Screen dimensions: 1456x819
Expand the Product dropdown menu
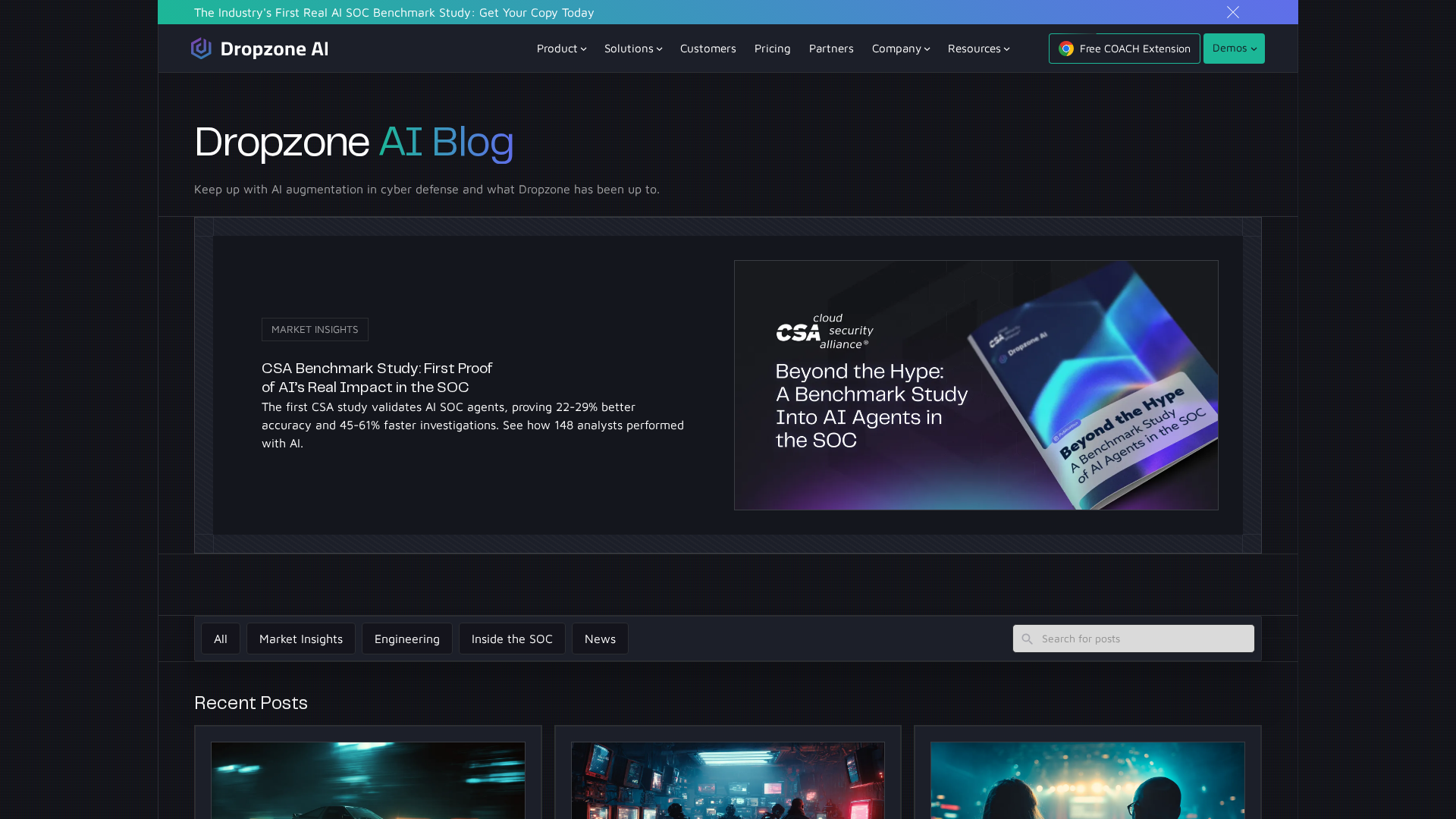point(561,49)
